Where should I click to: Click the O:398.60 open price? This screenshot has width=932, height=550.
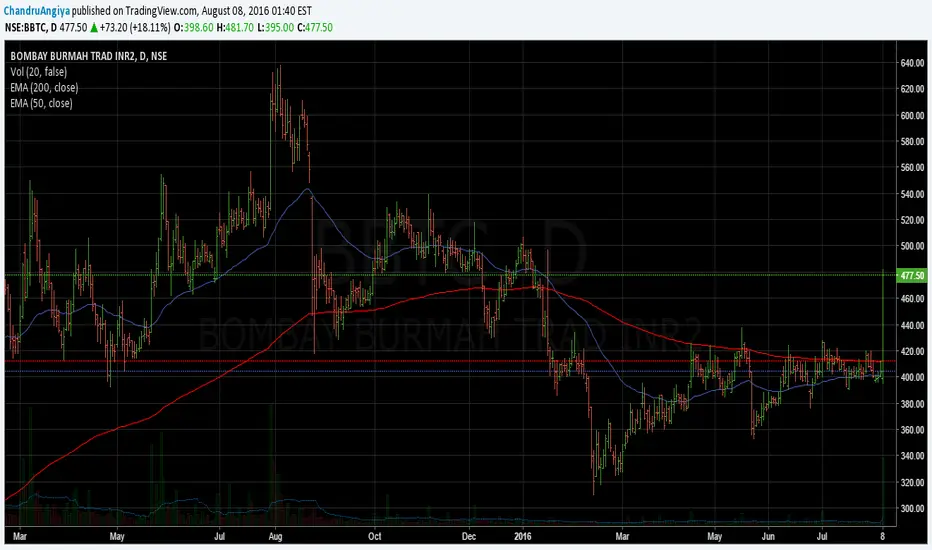point(193,27)
